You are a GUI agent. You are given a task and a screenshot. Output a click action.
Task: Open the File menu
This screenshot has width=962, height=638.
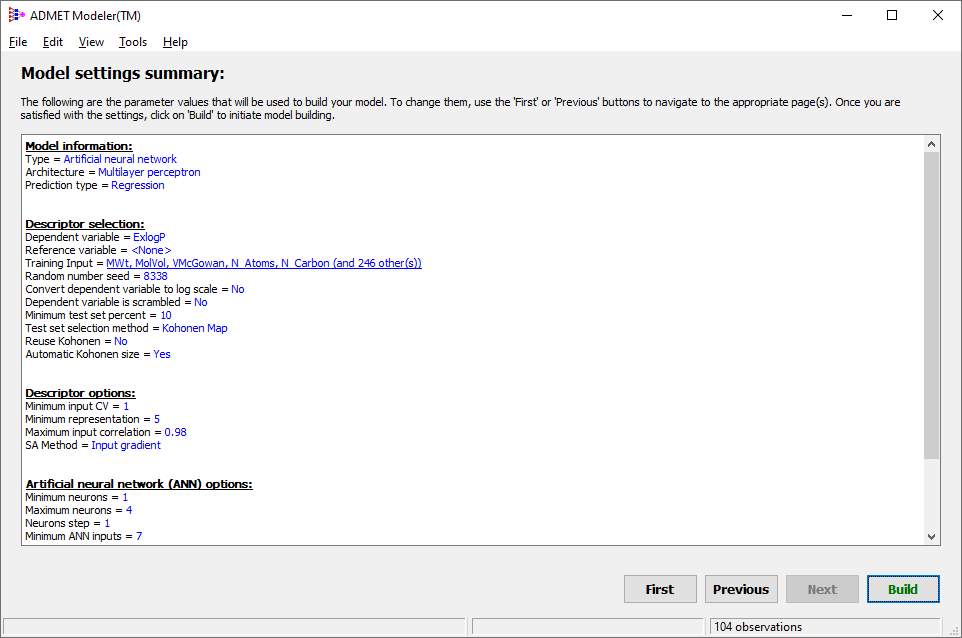[x=18, y=42]
